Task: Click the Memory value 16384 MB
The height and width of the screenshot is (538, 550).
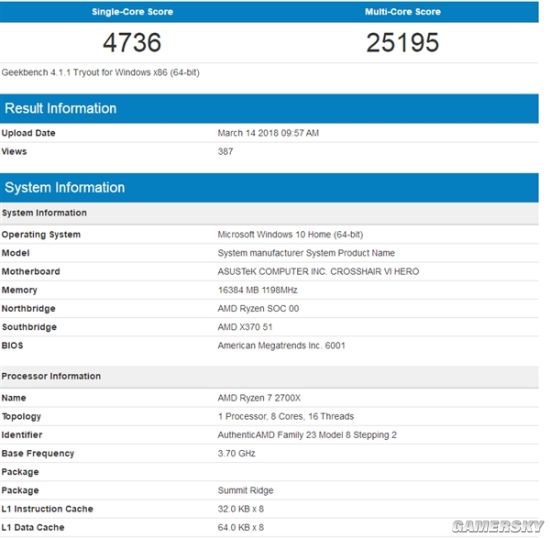Action: [257, 290]
